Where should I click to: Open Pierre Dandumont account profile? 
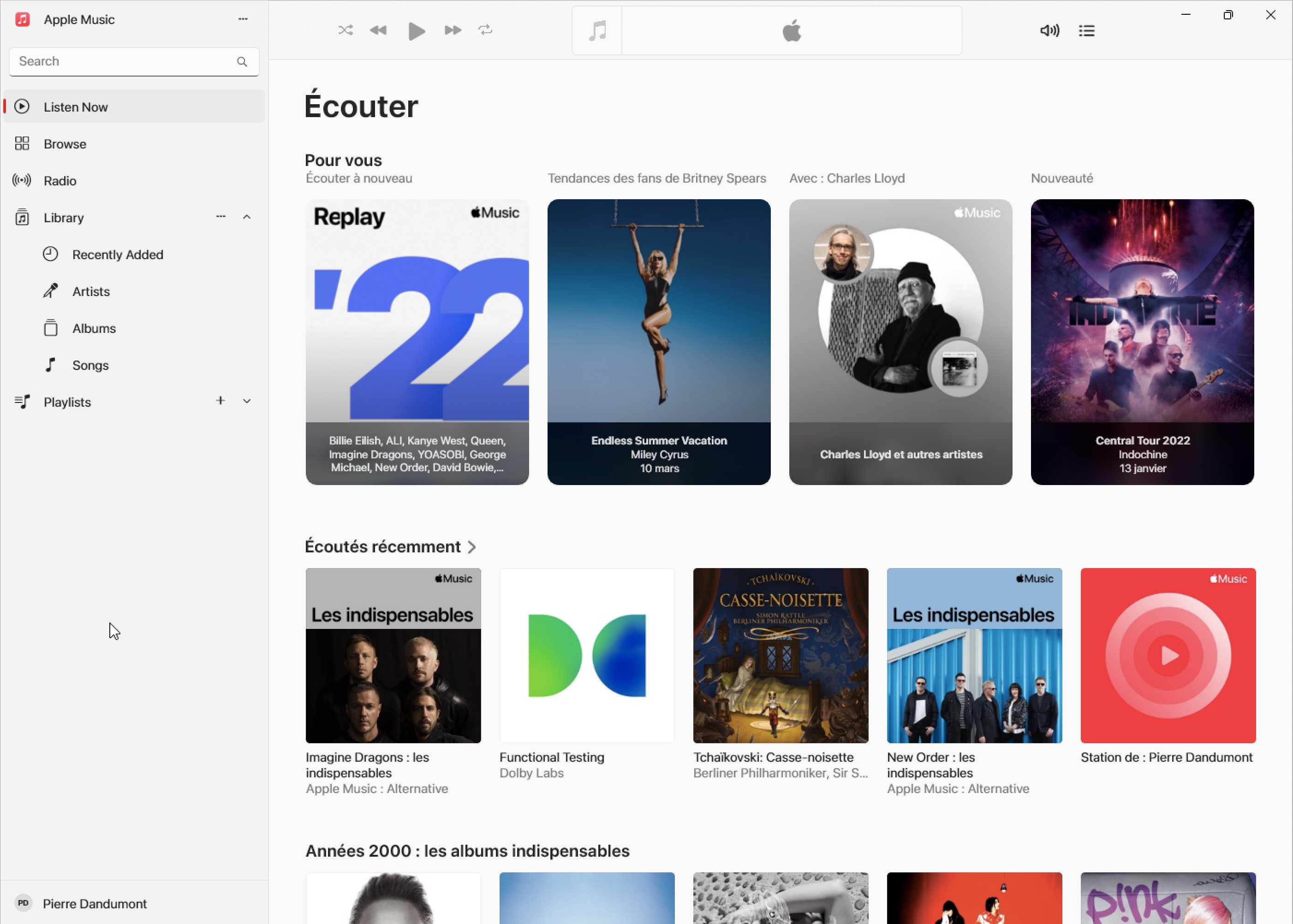coord(134,903)
